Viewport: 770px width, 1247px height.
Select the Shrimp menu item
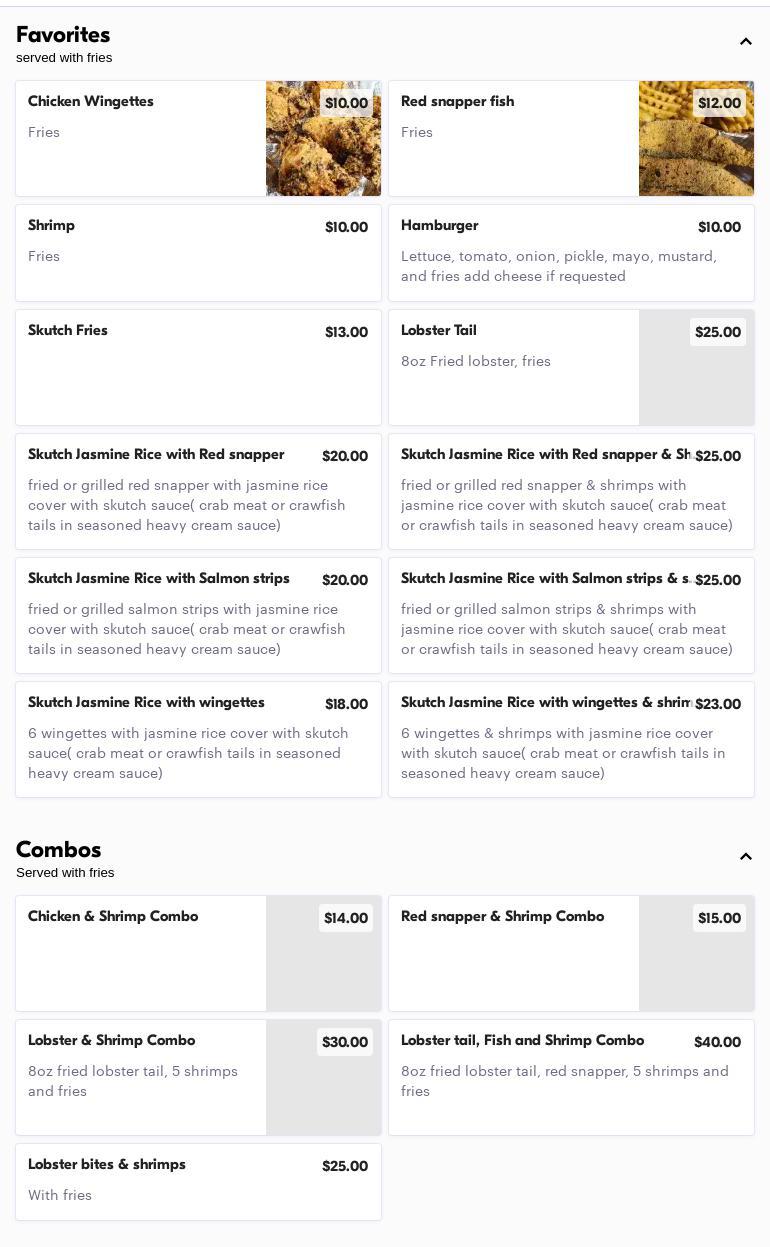pos(198,253)
